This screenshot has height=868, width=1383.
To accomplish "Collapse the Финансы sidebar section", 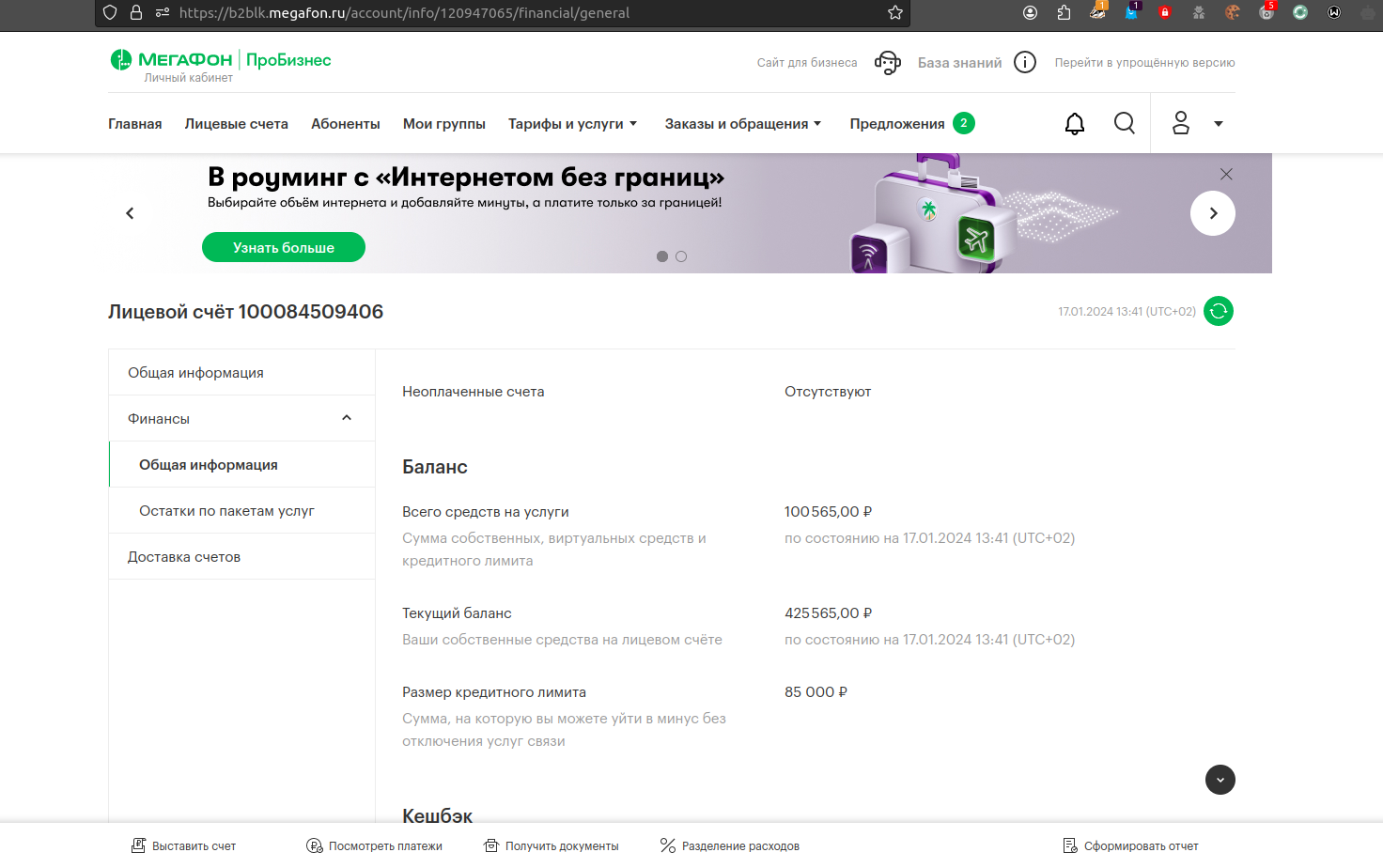I will point(347,418).
